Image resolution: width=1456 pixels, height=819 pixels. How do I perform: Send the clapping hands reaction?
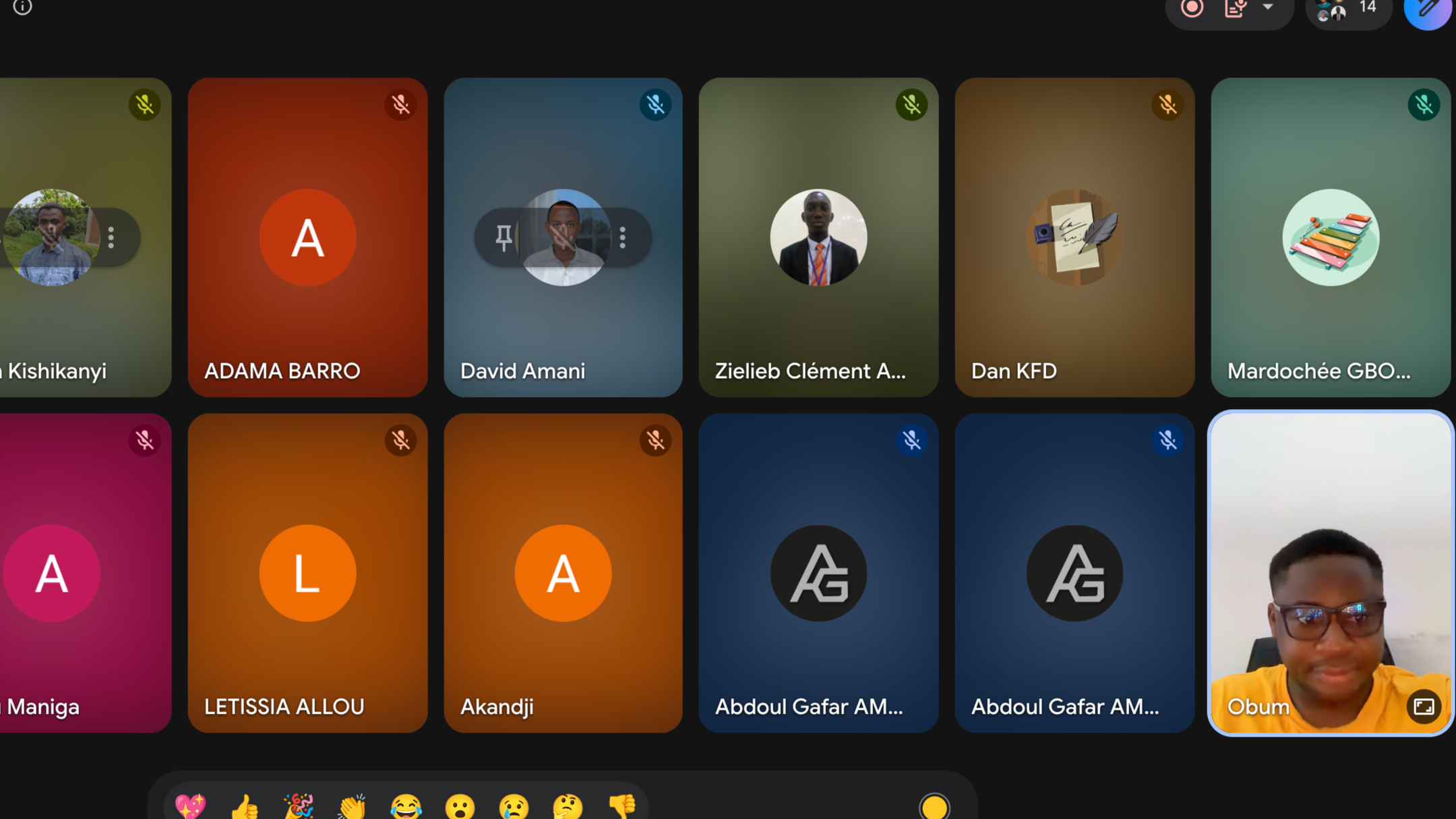point(352,806)
